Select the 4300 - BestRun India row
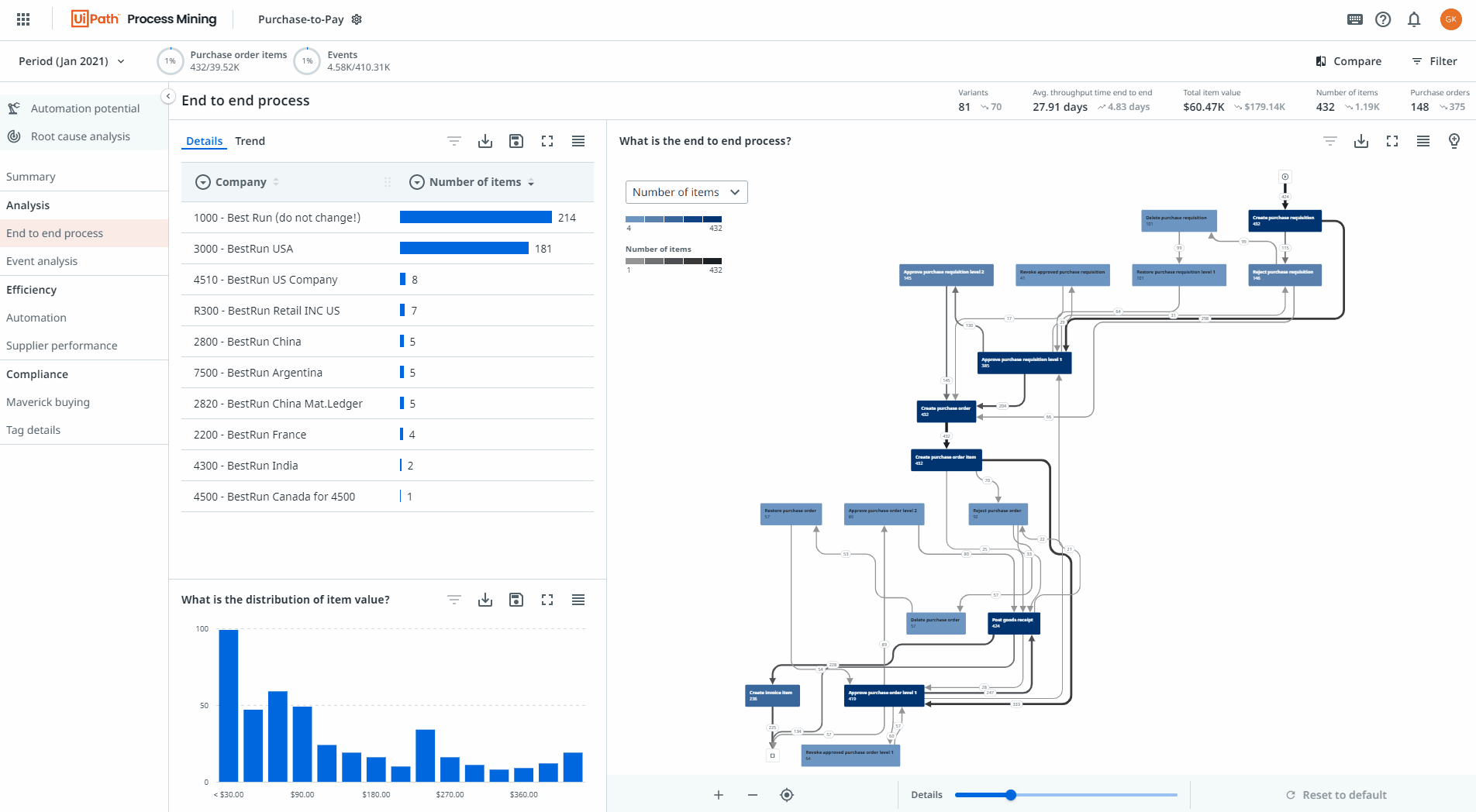The width and height of the screenshot is (1476, 812). [388, 466]
